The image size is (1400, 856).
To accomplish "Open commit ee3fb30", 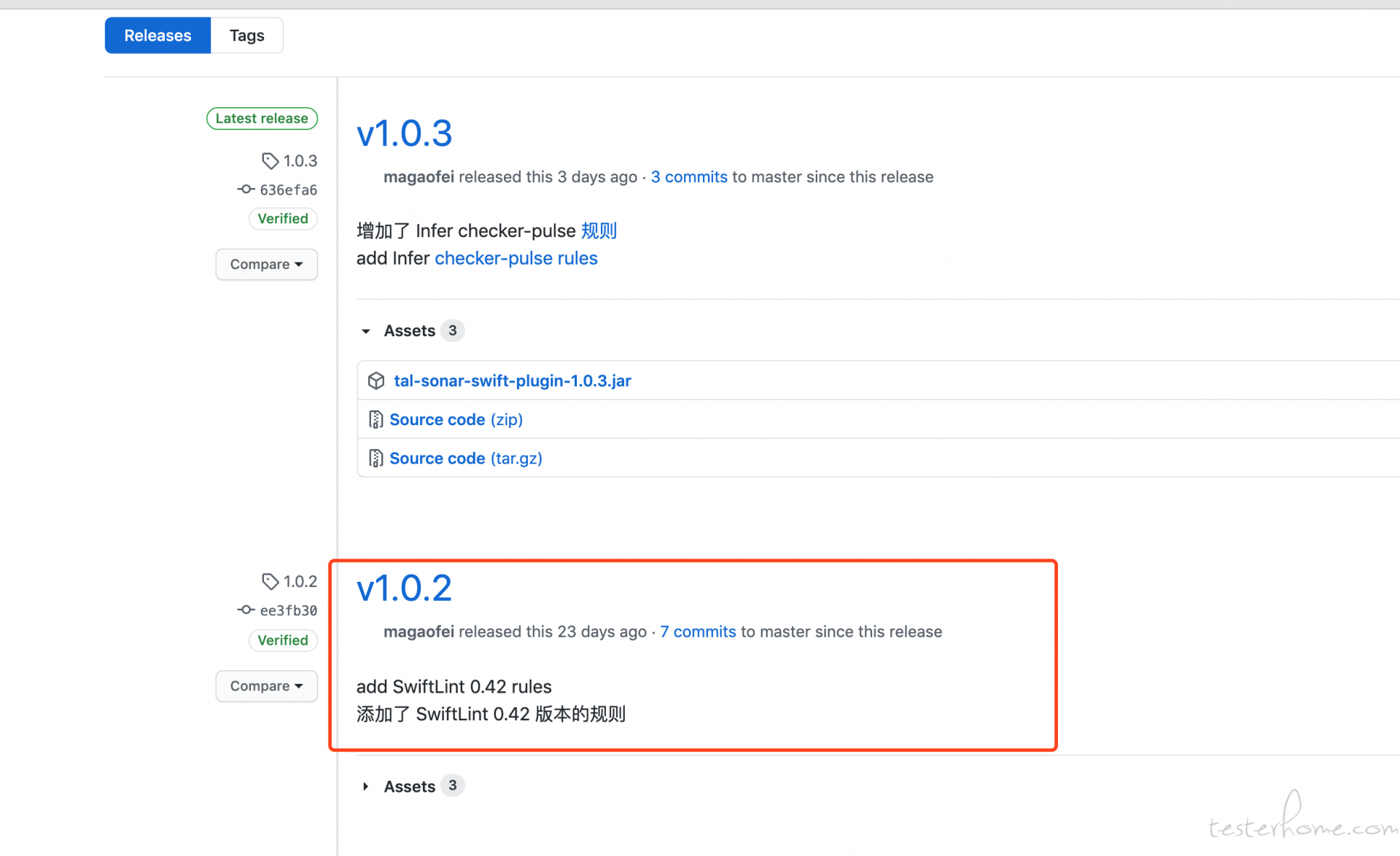I will 289,610.
